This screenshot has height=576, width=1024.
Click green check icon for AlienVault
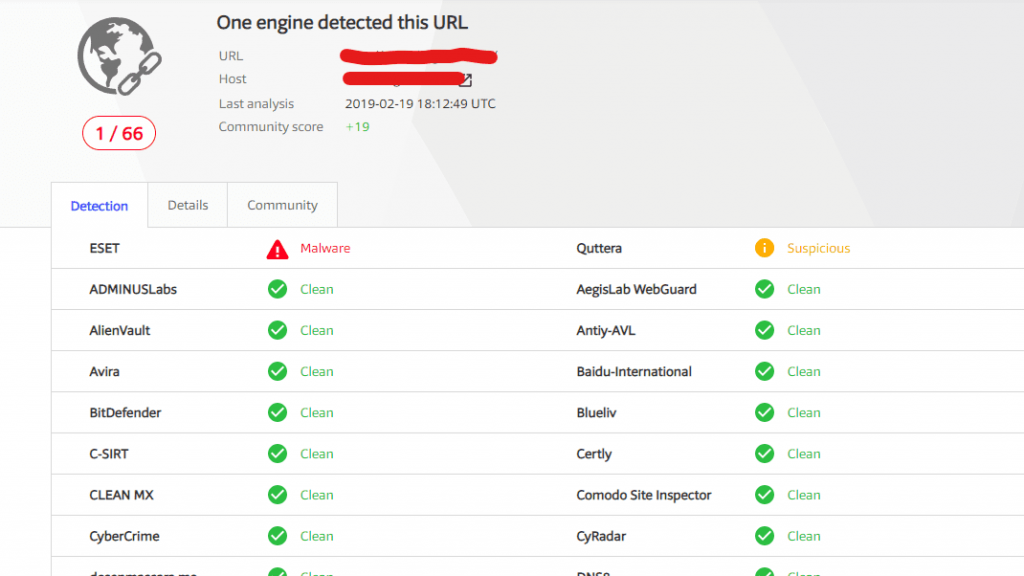[278, 330]
